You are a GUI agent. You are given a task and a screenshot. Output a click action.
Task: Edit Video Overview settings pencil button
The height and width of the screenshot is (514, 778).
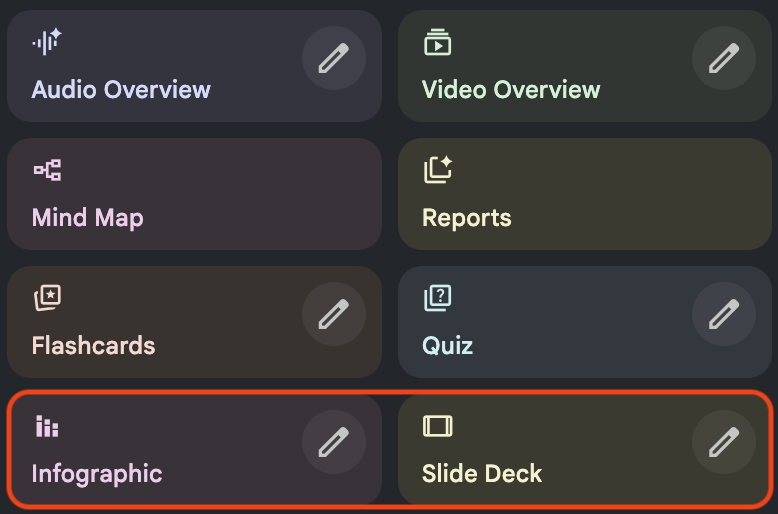[723, 58]
